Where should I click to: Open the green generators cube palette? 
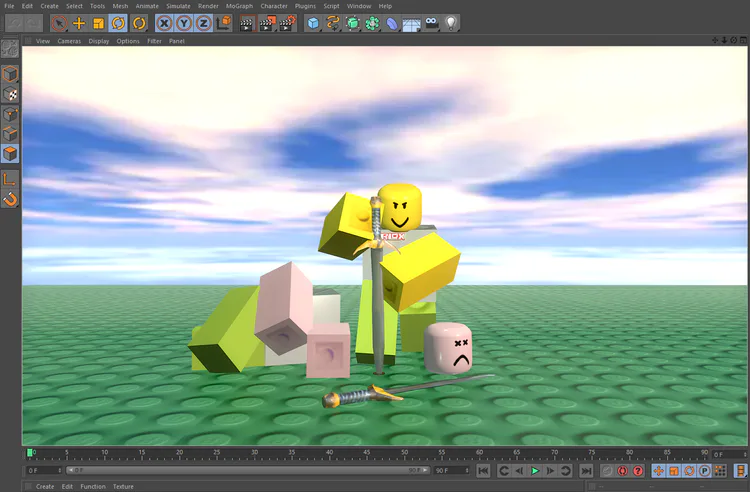[353, 23]
